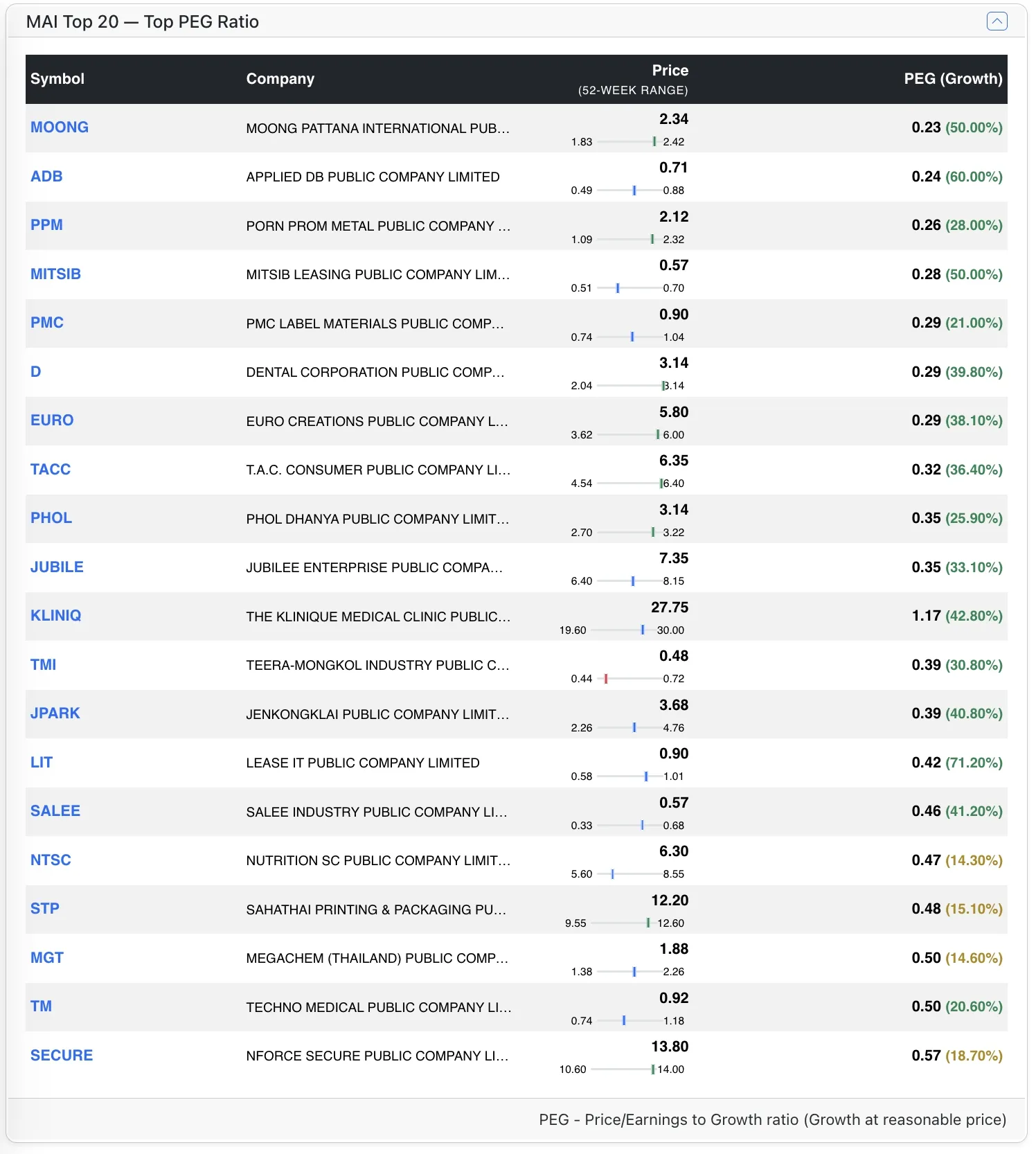The width and height of the screenshot is (1036, 1154).
Task: Select PHOL DHANYA company name
Action: point(378,519)
